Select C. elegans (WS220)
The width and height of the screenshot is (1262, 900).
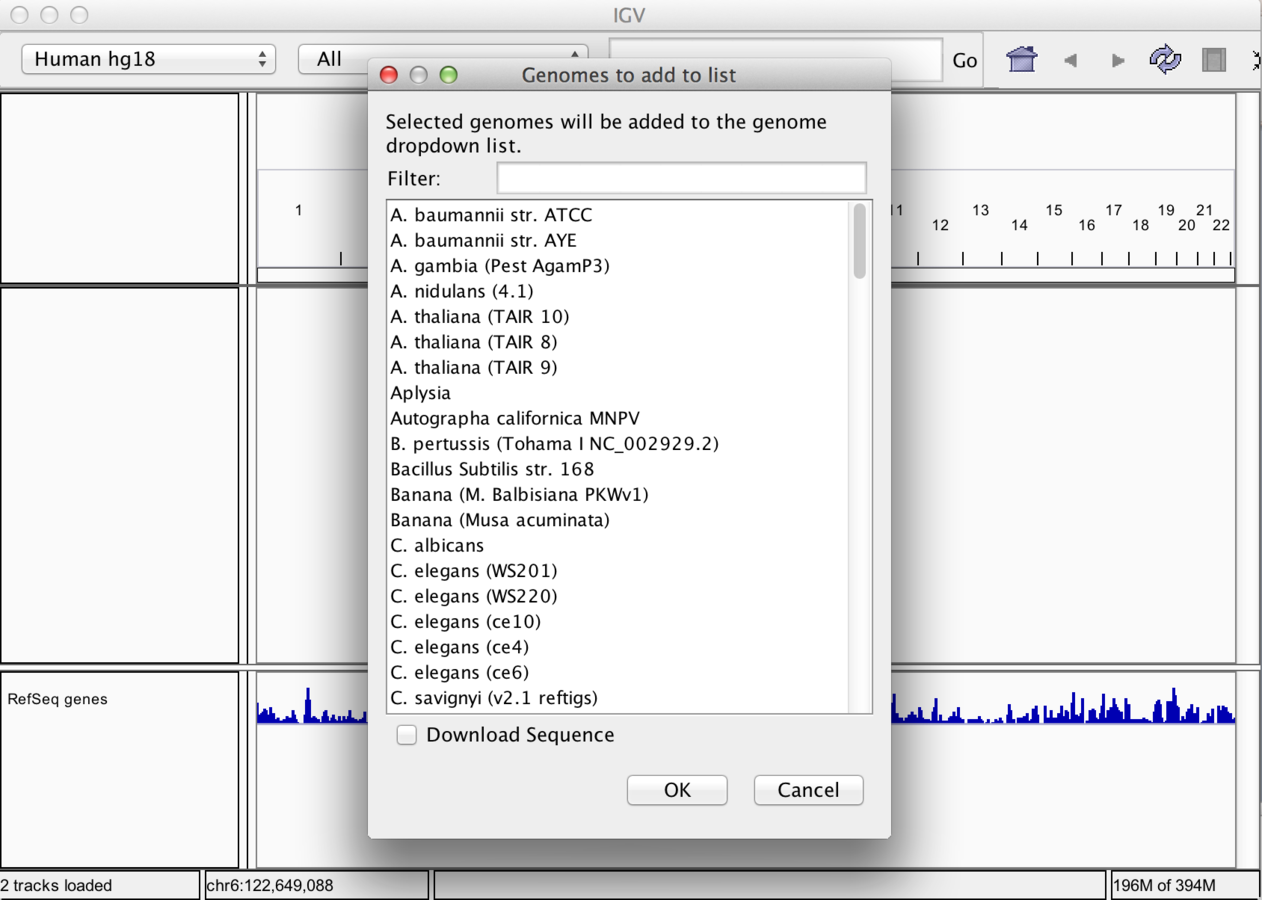point(619,596)
